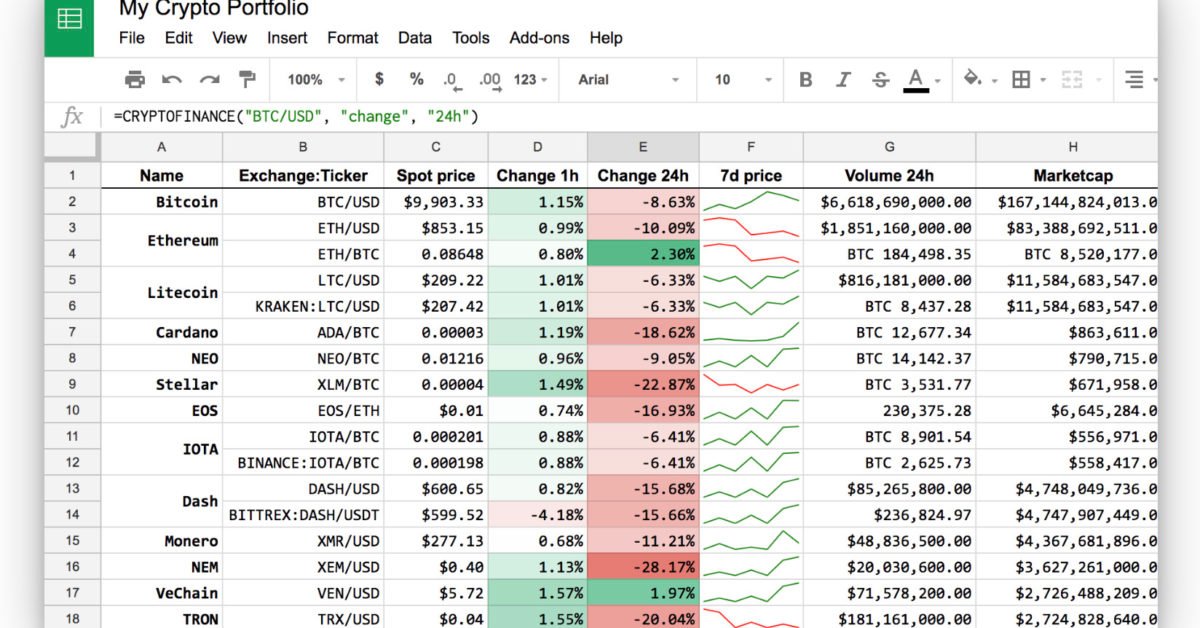Click the redo arrow icon
This screenshot has height=628, width=1200.
tap(209, 80)
